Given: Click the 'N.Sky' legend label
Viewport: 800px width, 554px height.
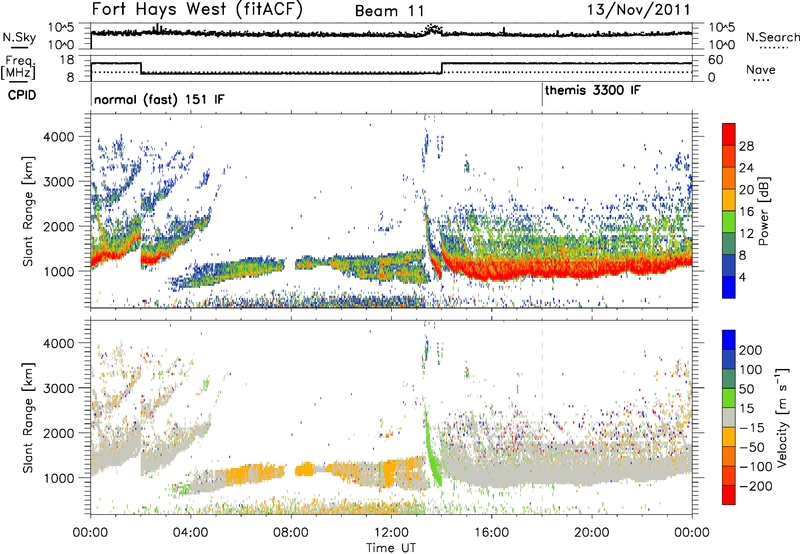Looking at the screenshot, I should pos(19,38).
